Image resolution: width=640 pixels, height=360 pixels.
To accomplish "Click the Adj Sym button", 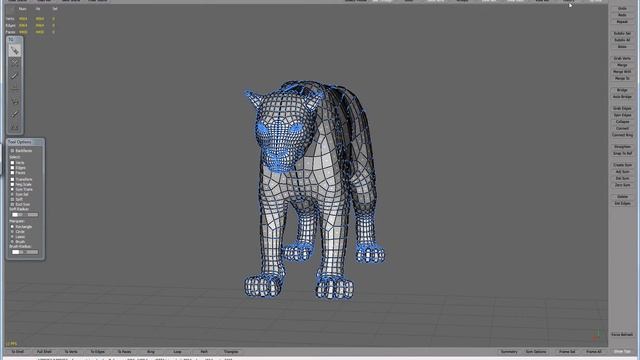I will coord(622,172).
